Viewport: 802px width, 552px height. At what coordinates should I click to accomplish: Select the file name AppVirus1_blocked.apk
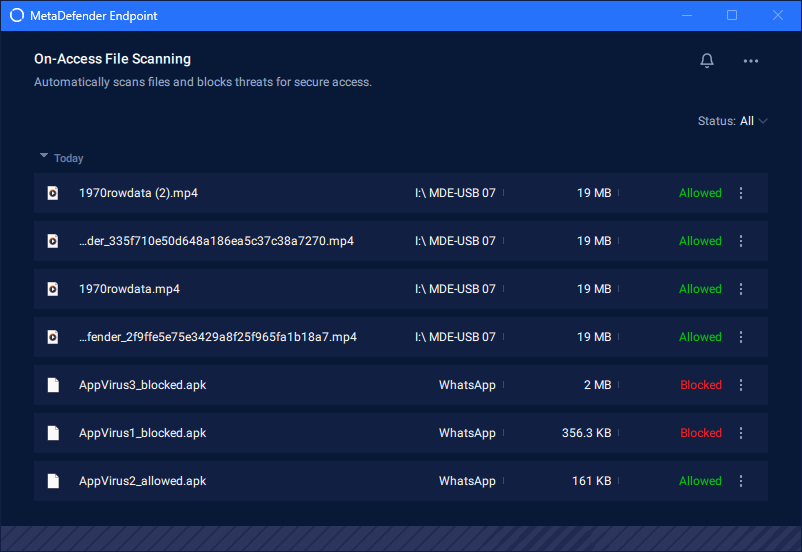(142, 433)
